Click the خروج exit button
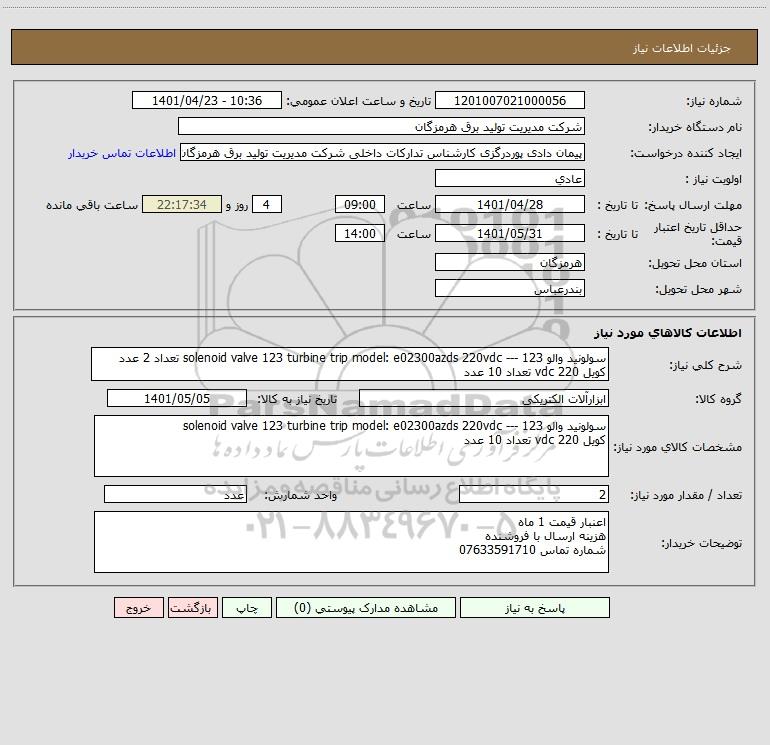This screenshot has height=745, width=770. (x=138, y=608)
